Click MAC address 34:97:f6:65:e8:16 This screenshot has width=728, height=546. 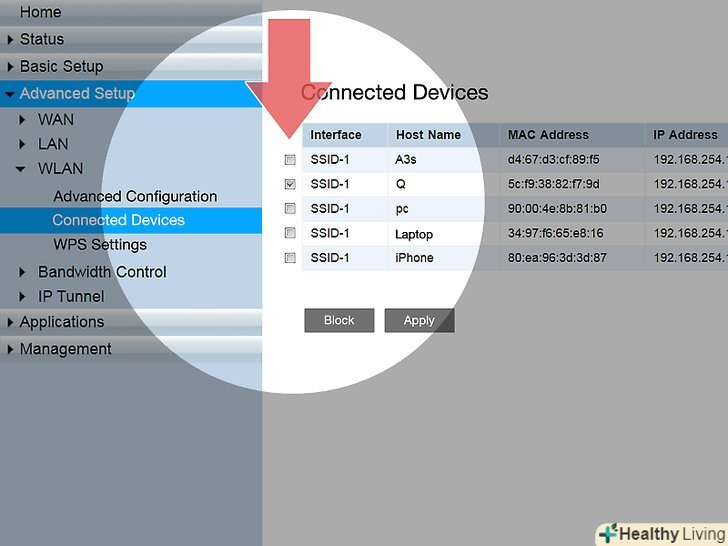pyautogui.click(x=555, y=233)
